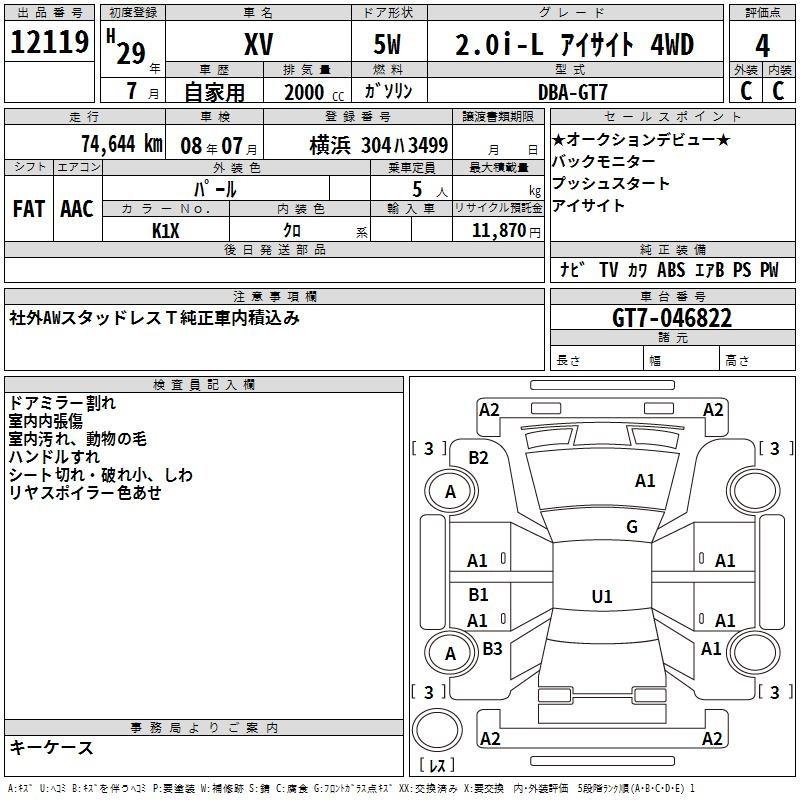This screenshot has height=800, width=800.
Task: Click inspector note 室内汚れ、動物の毛
Action: pos(78,439)
